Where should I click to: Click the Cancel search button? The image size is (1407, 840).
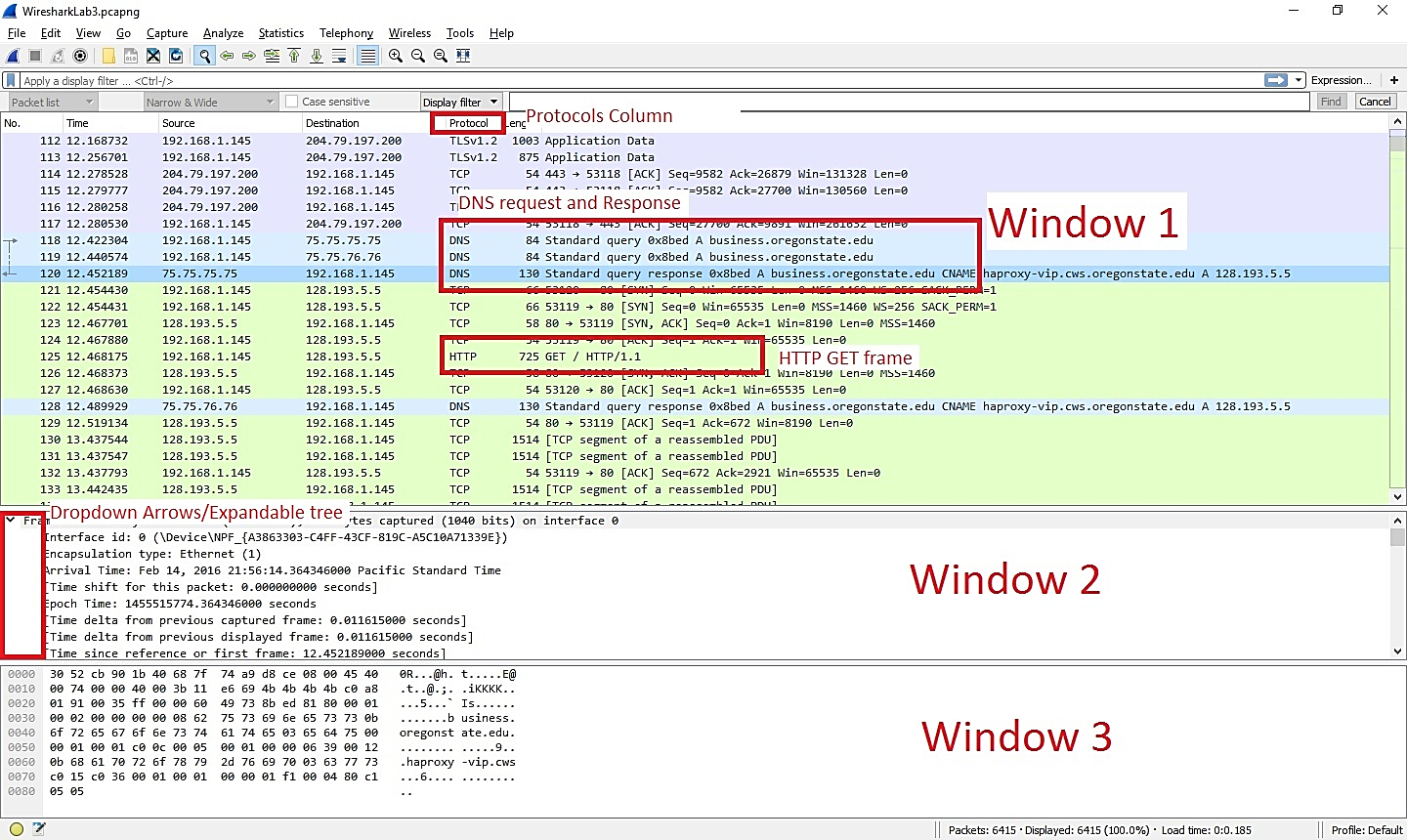[1375, 102]
